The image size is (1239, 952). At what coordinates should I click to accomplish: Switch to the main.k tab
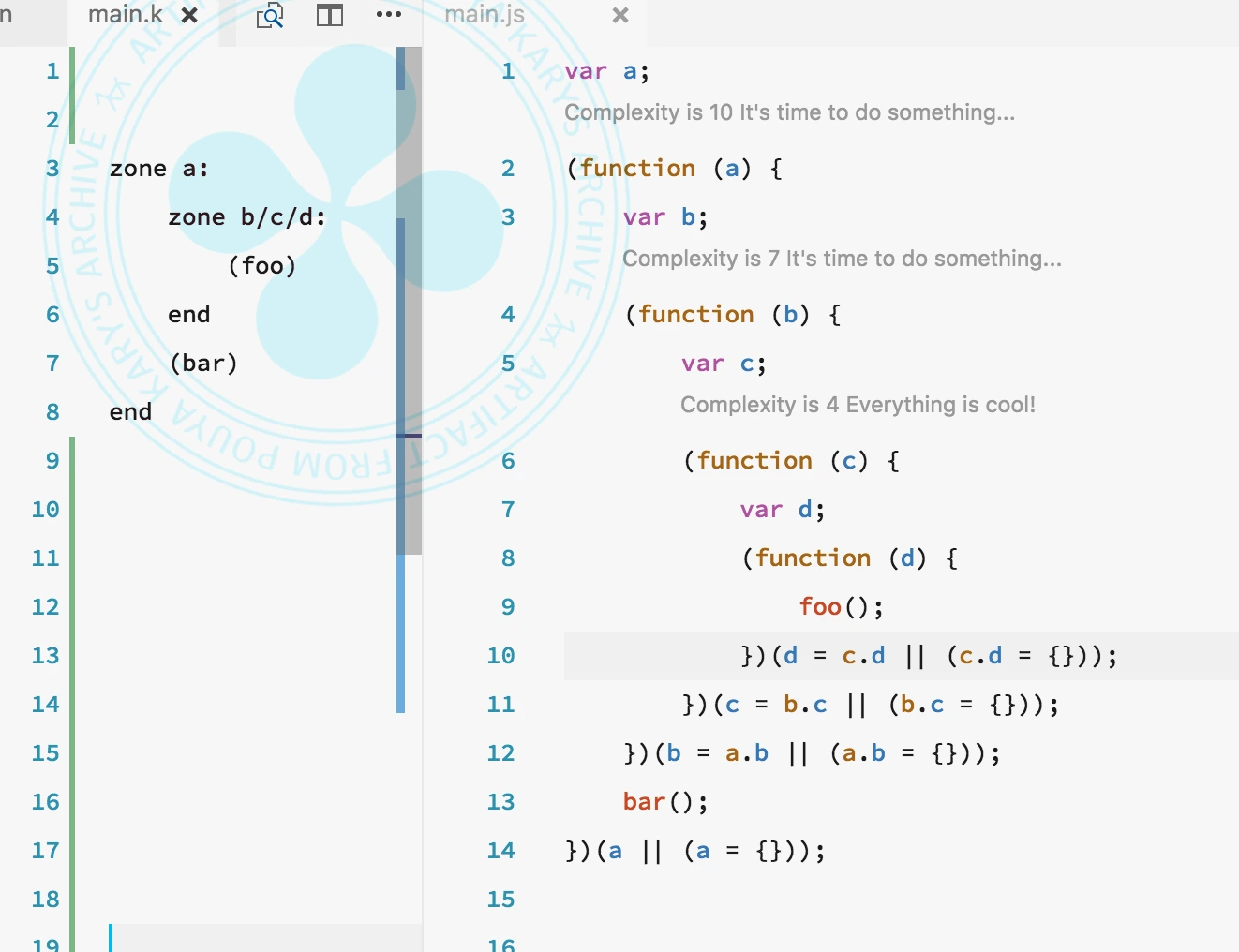(125, 16)
